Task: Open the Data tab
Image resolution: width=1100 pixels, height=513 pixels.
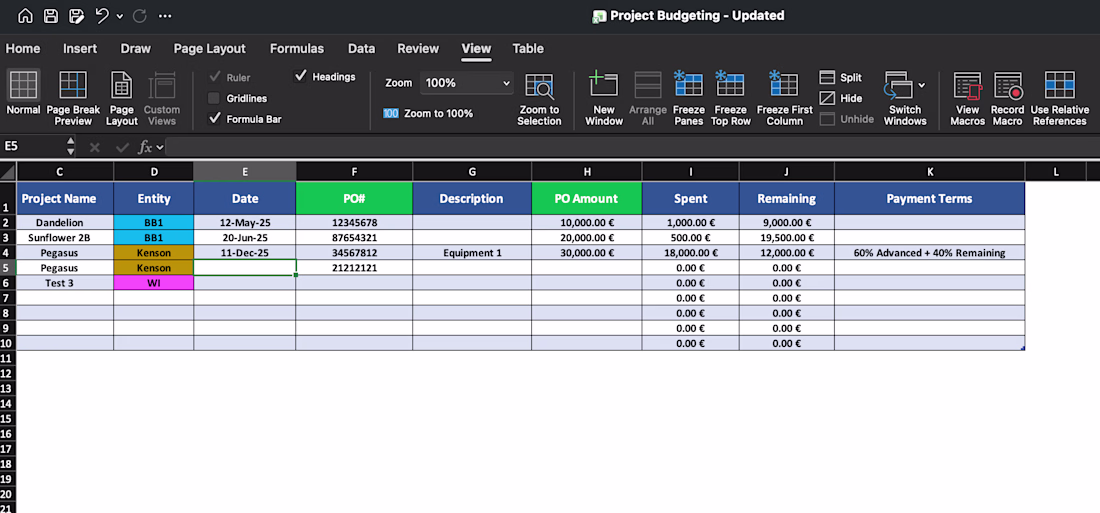Action: point(361,48)
